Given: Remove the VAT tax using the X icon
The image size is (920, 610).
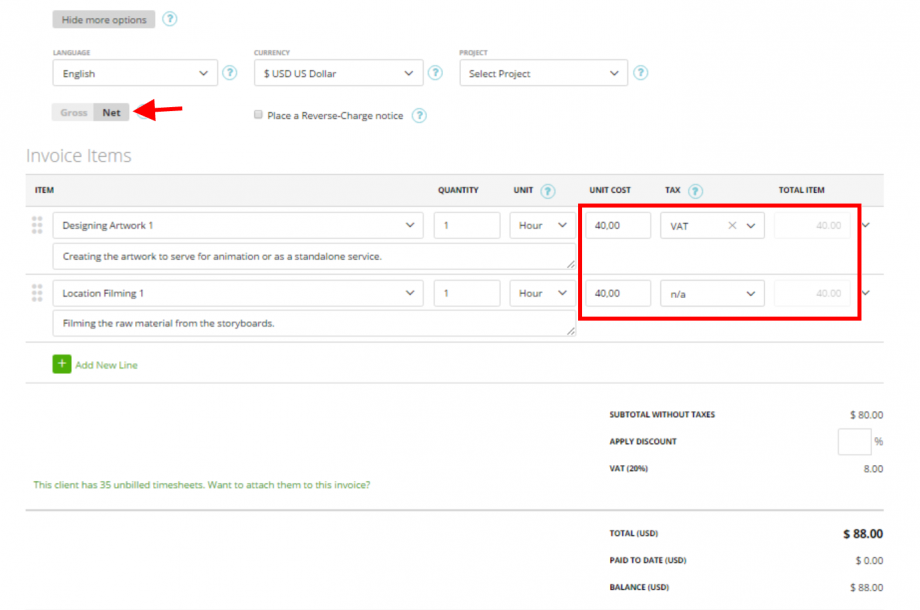Looking at the screenshot, I should [x=733, y=225].
